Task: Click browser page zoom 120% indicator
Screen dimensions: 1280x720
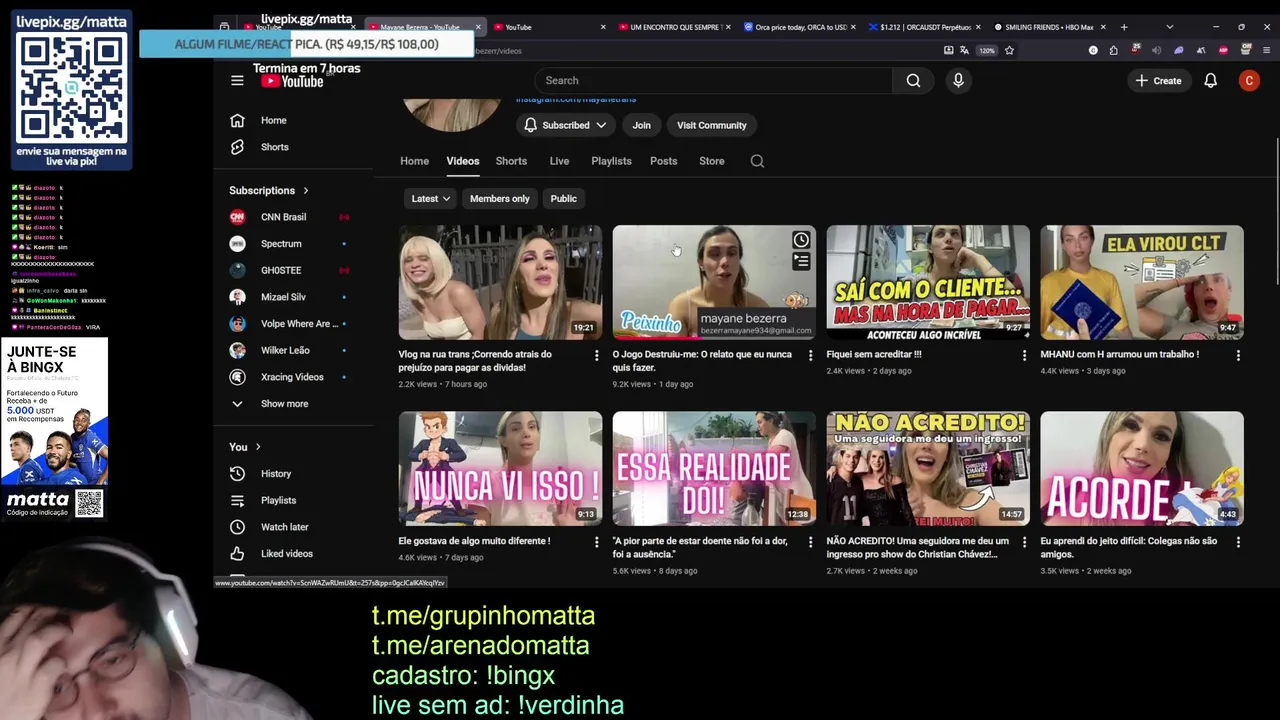Action: [986, 50]
